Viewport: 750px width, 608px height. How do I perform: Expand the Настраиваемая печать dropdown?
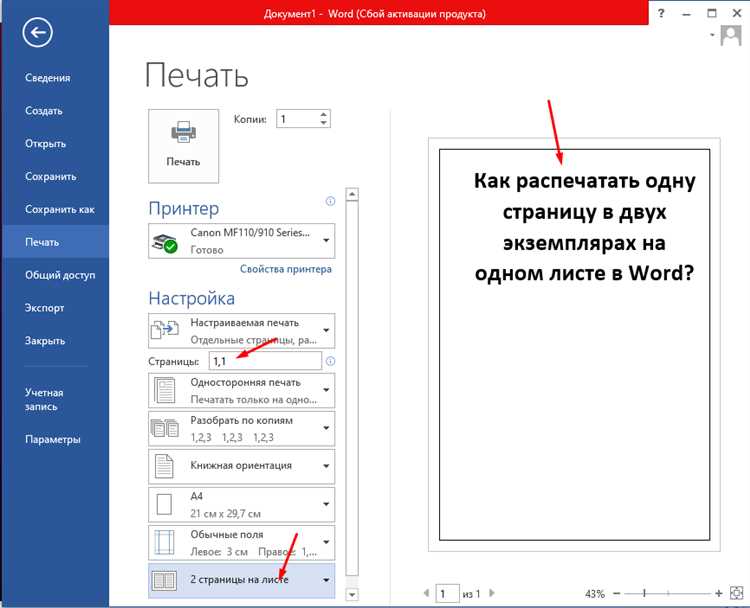click(x=326, y=331)
